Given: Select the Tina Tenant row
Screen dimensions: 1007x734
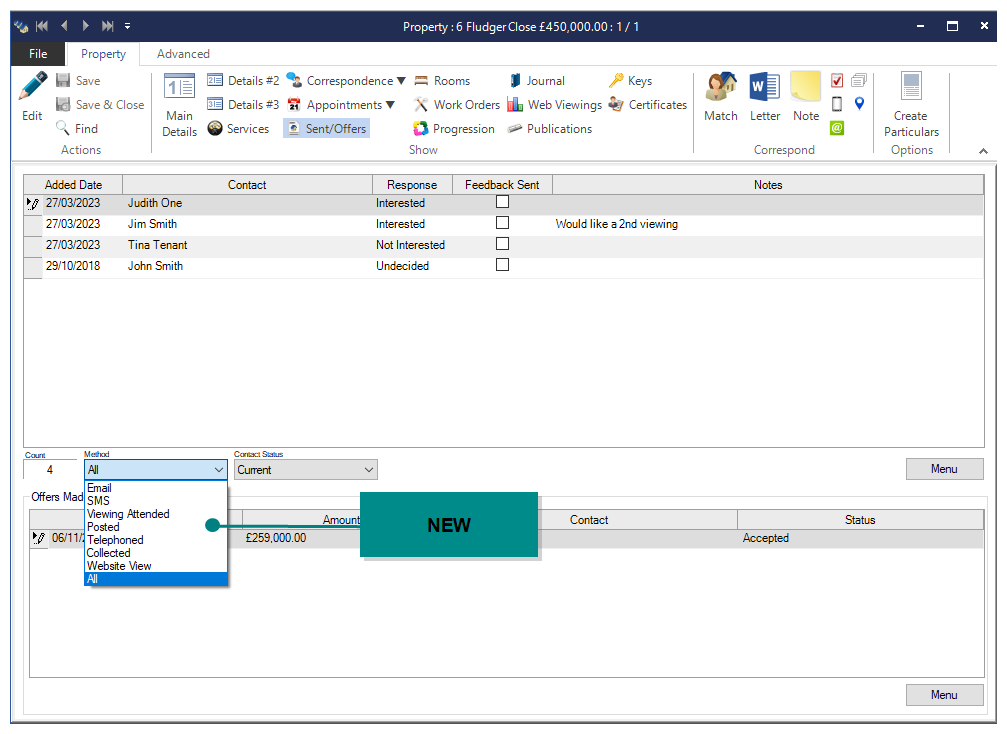Looking at the screenshot, I should pos(158,245).
